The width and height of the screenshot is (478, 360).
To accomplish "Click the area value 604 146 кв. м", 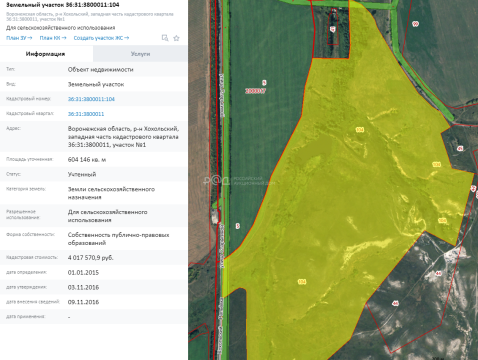I will (87, 160).
